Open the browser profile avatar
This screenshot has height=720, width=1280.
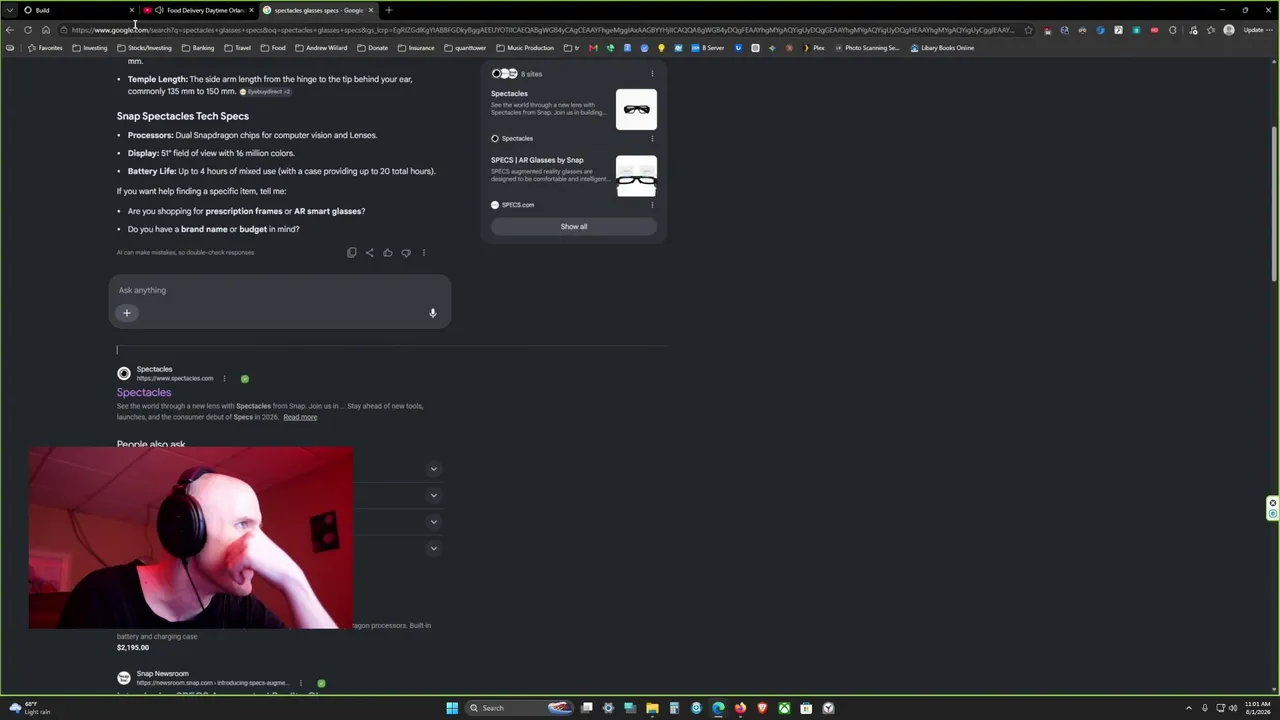(x=1229, y=30)
